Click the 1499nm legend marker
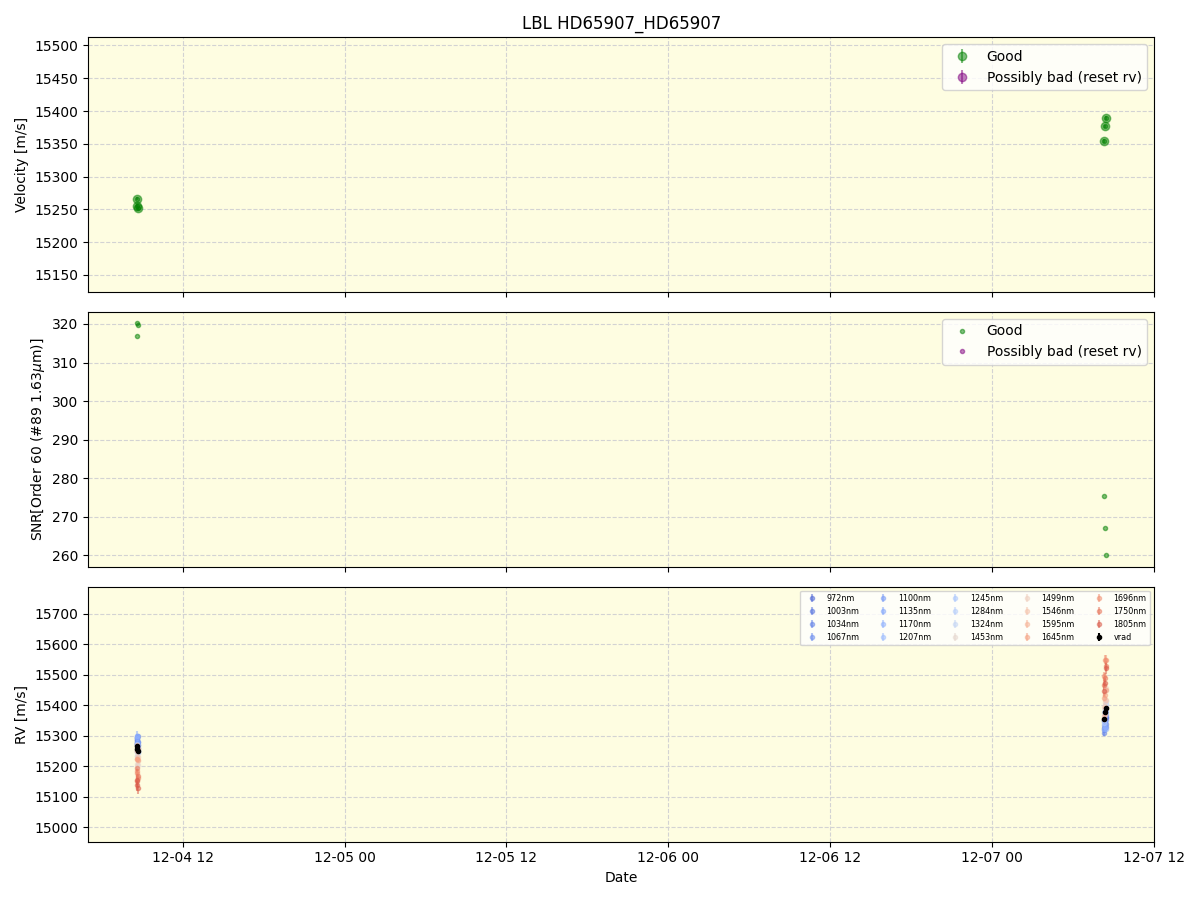Screen dimensions: 1200x900 (x=1027, y=598)
